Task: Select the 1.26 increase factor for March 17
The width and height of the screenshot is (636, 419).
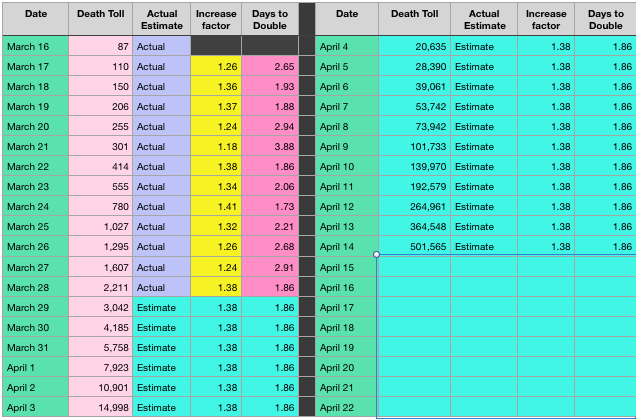Action: coord(216,66)
